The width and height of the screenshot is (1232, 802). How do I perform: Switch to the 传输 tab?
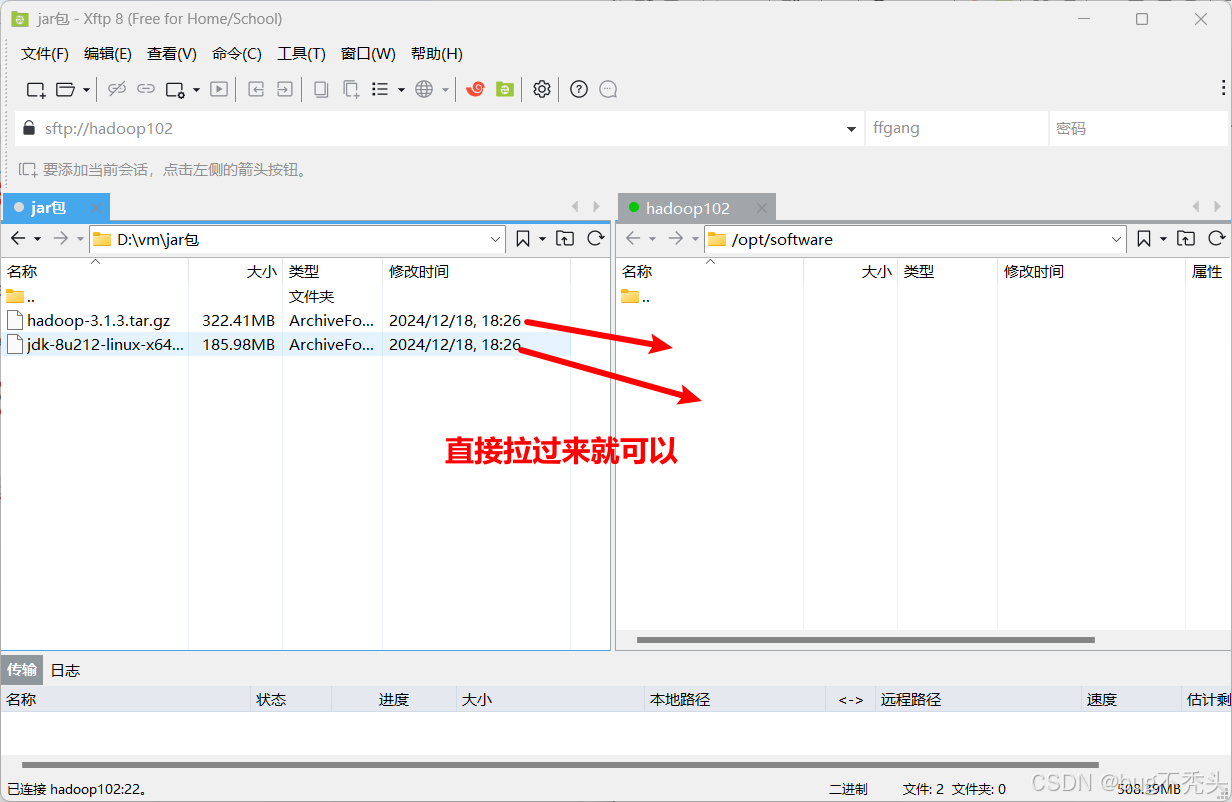pos(22,670)
